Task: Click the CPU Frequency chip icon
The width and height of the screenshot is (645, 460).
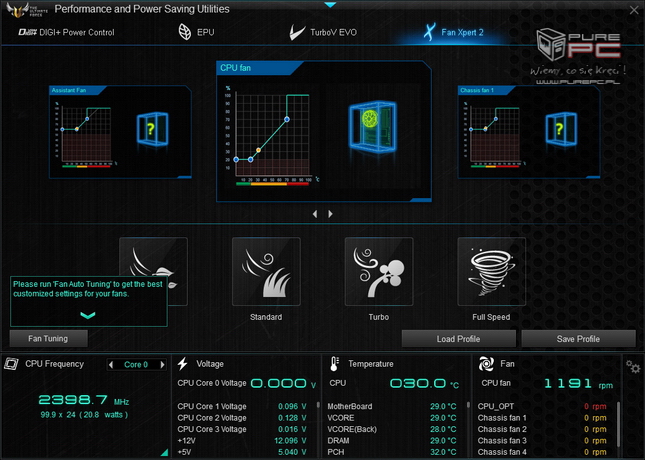Action: tap(12, 364)
